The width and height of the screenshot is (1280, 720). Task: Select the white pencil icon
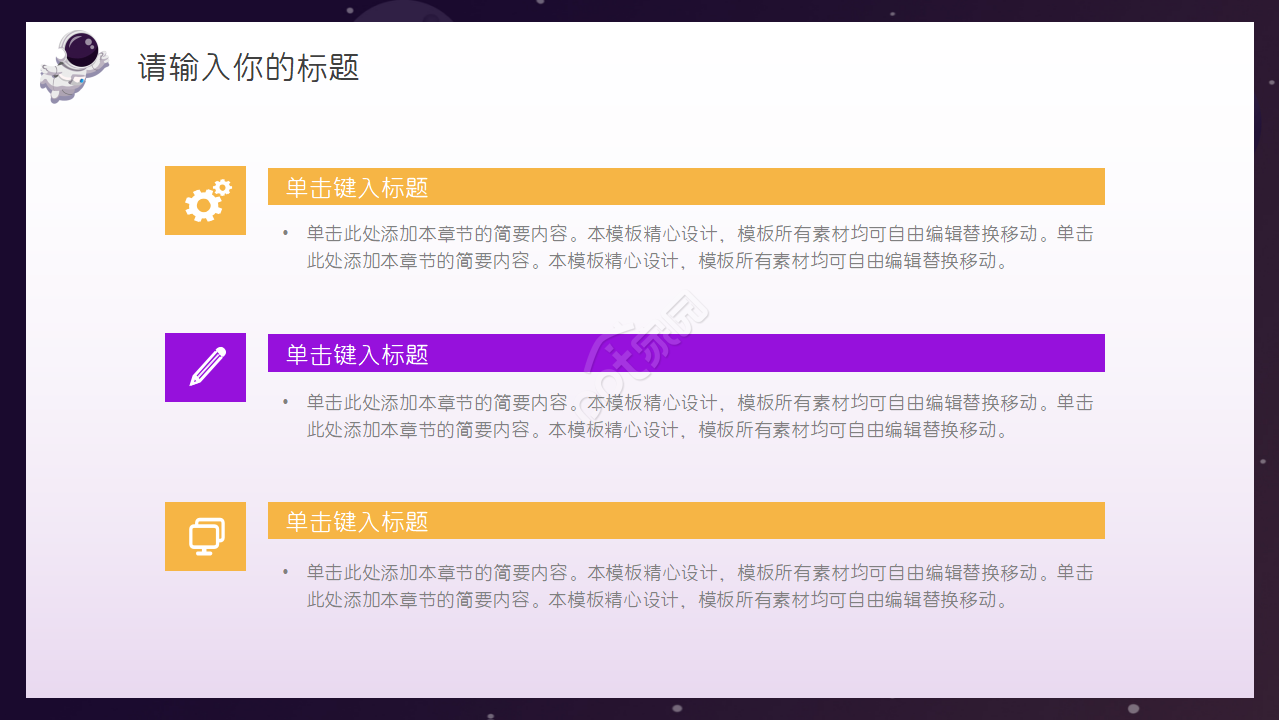[206, 367]
